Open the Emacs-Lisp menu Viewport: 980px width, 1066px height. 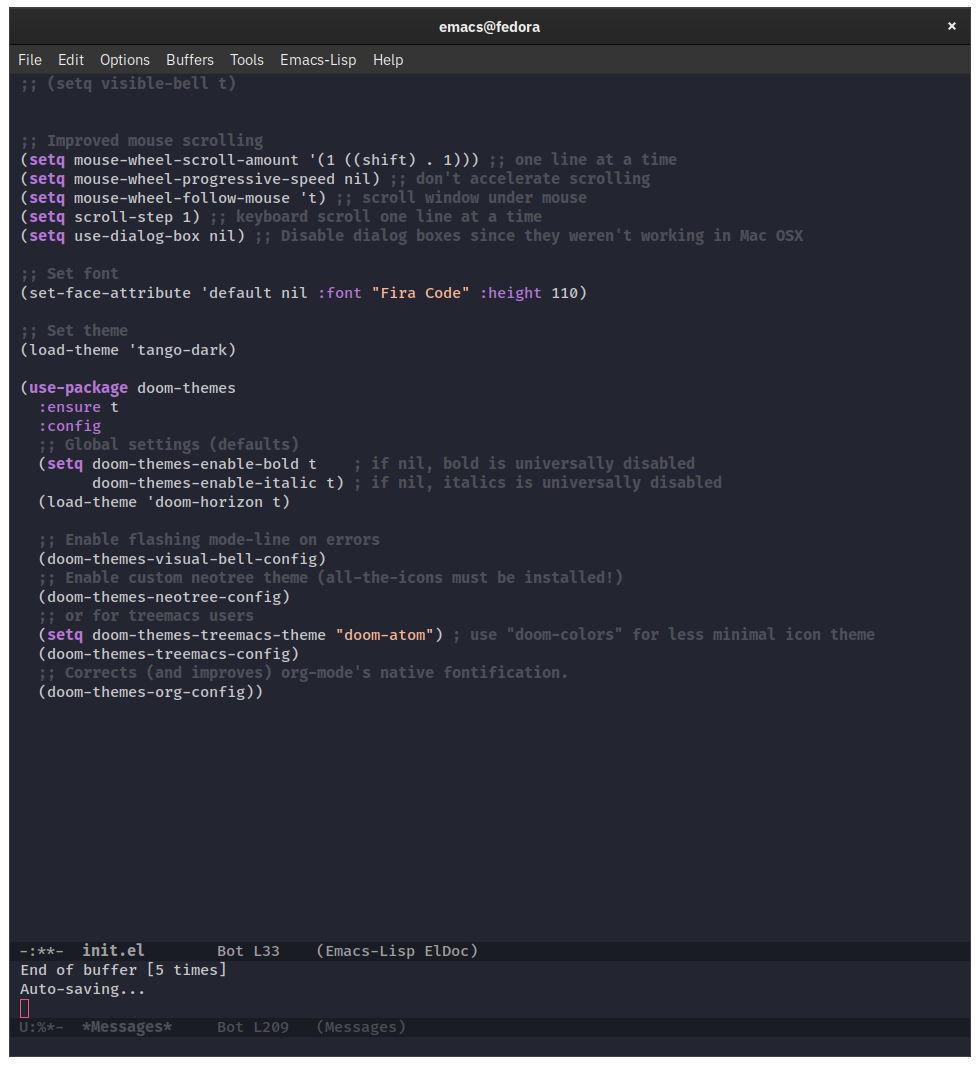(318, 60)
